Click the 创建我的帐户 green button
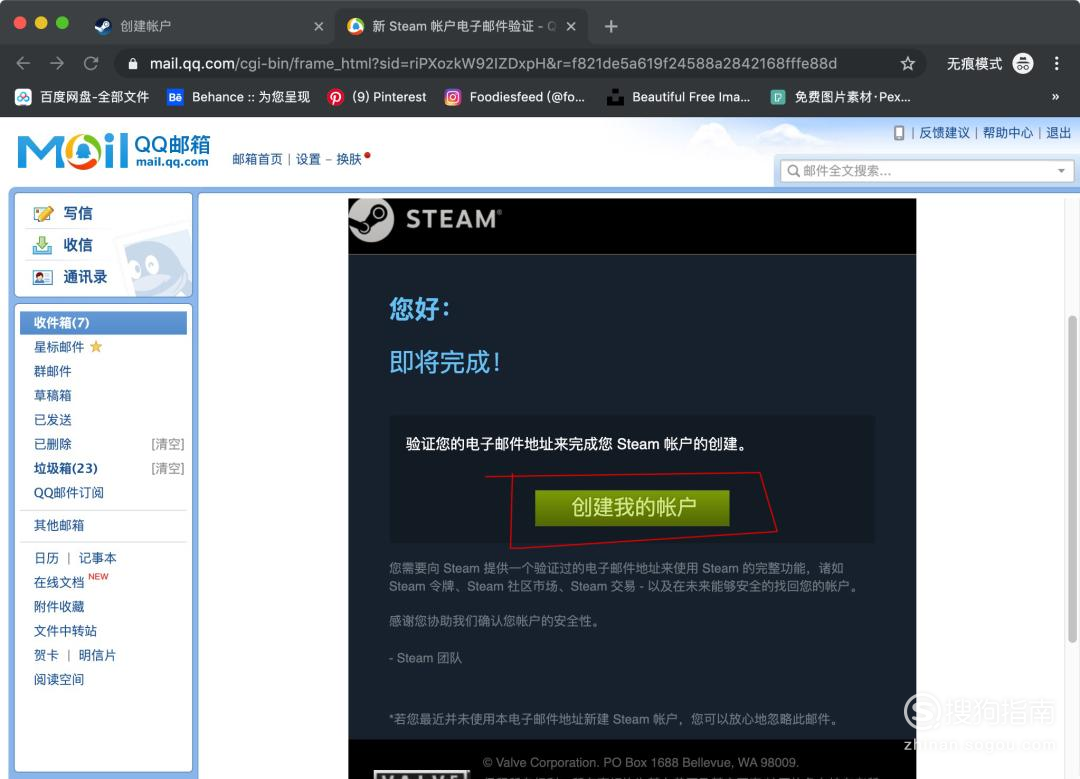Viewport: 1080px width, 779px height. pos(634,509)
